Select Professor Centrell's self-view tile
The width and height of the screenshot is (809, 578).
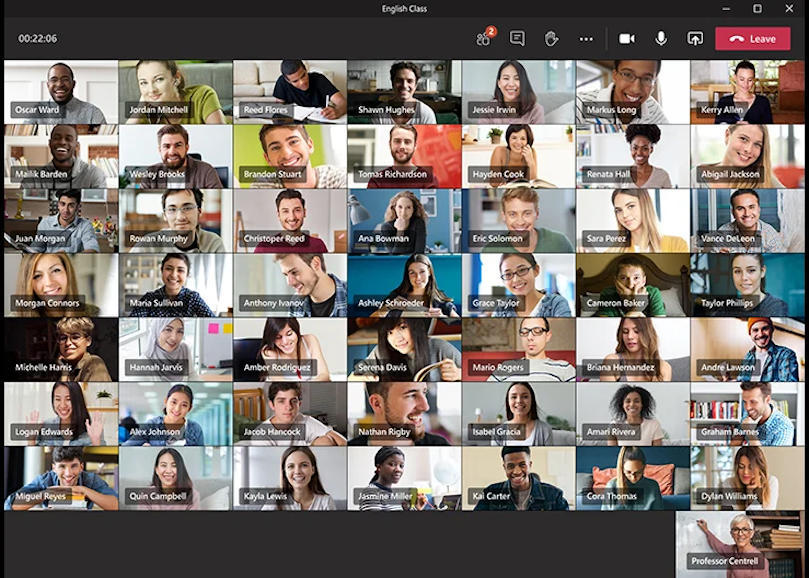coord(740,544)
